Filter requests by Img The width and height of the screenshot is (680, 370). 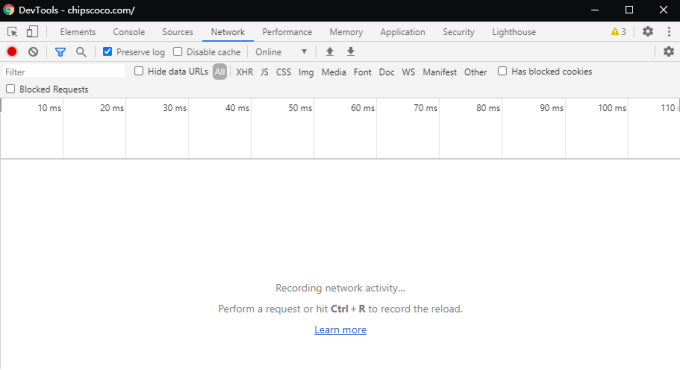(x=306, y=72)
